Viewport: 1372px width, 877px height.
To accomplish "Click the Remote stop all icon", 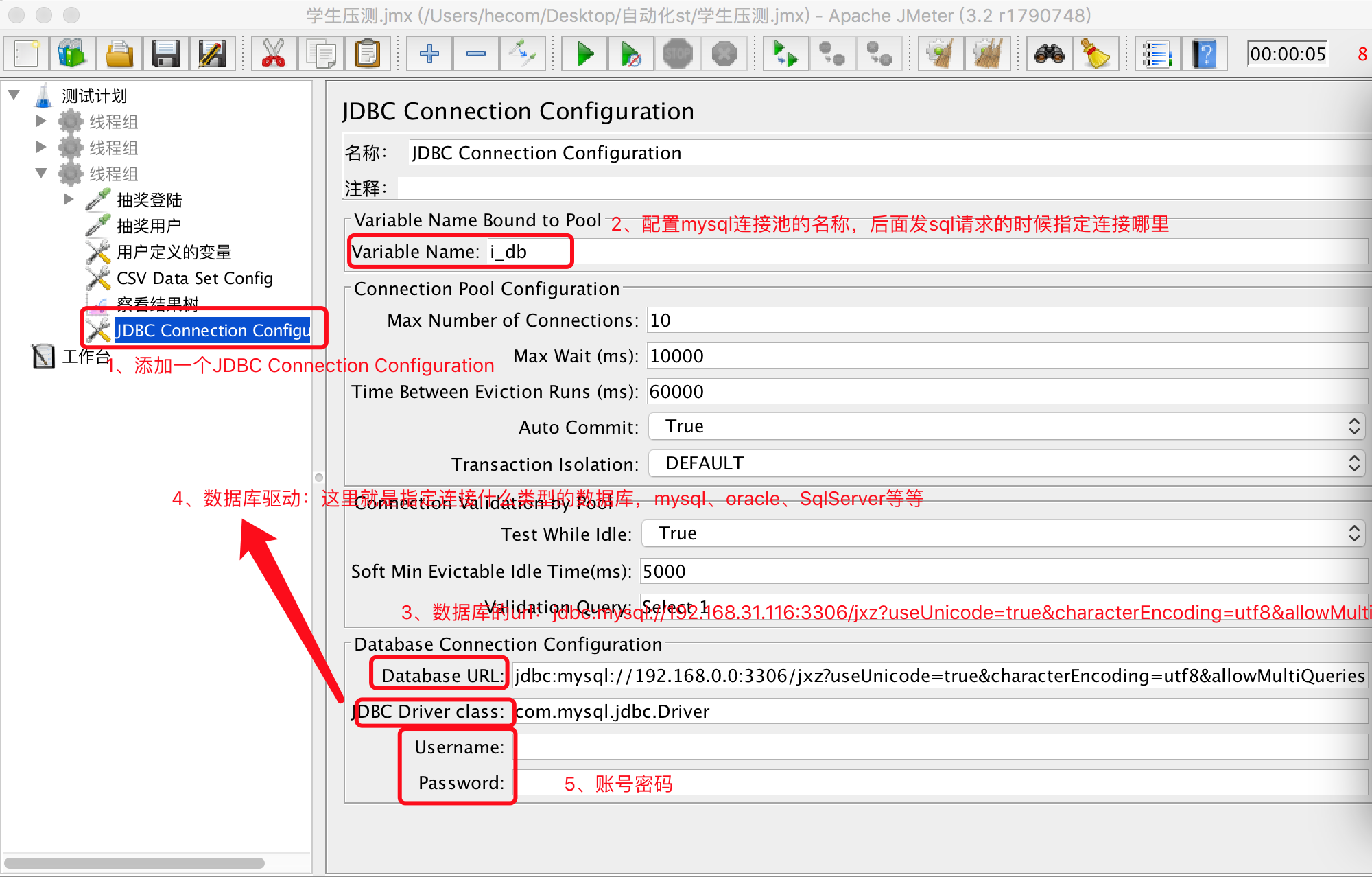I will [x=833, y=54].
